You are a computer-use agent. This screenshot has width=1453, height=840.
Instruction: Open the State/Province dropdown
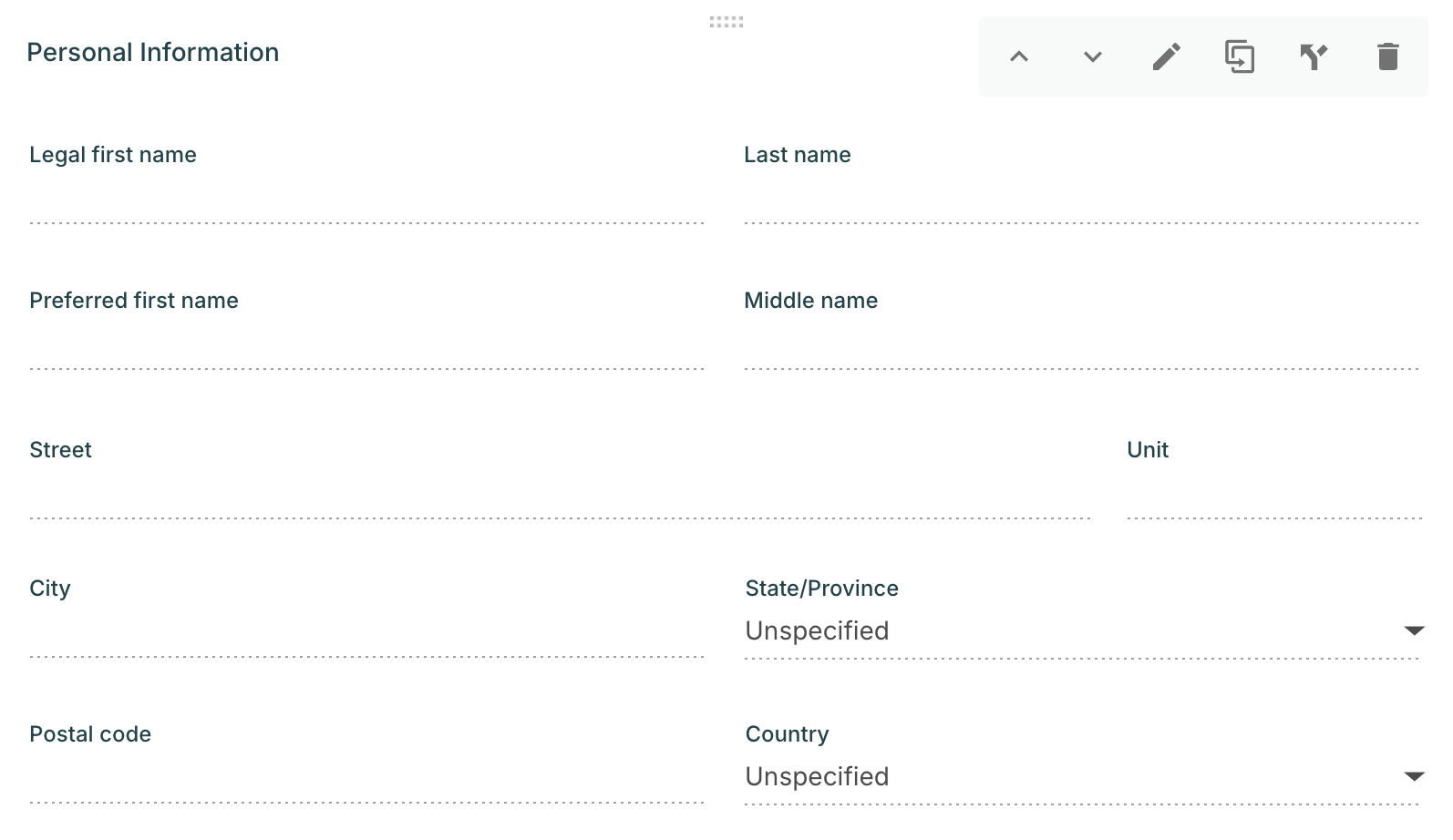[1082, 630]
